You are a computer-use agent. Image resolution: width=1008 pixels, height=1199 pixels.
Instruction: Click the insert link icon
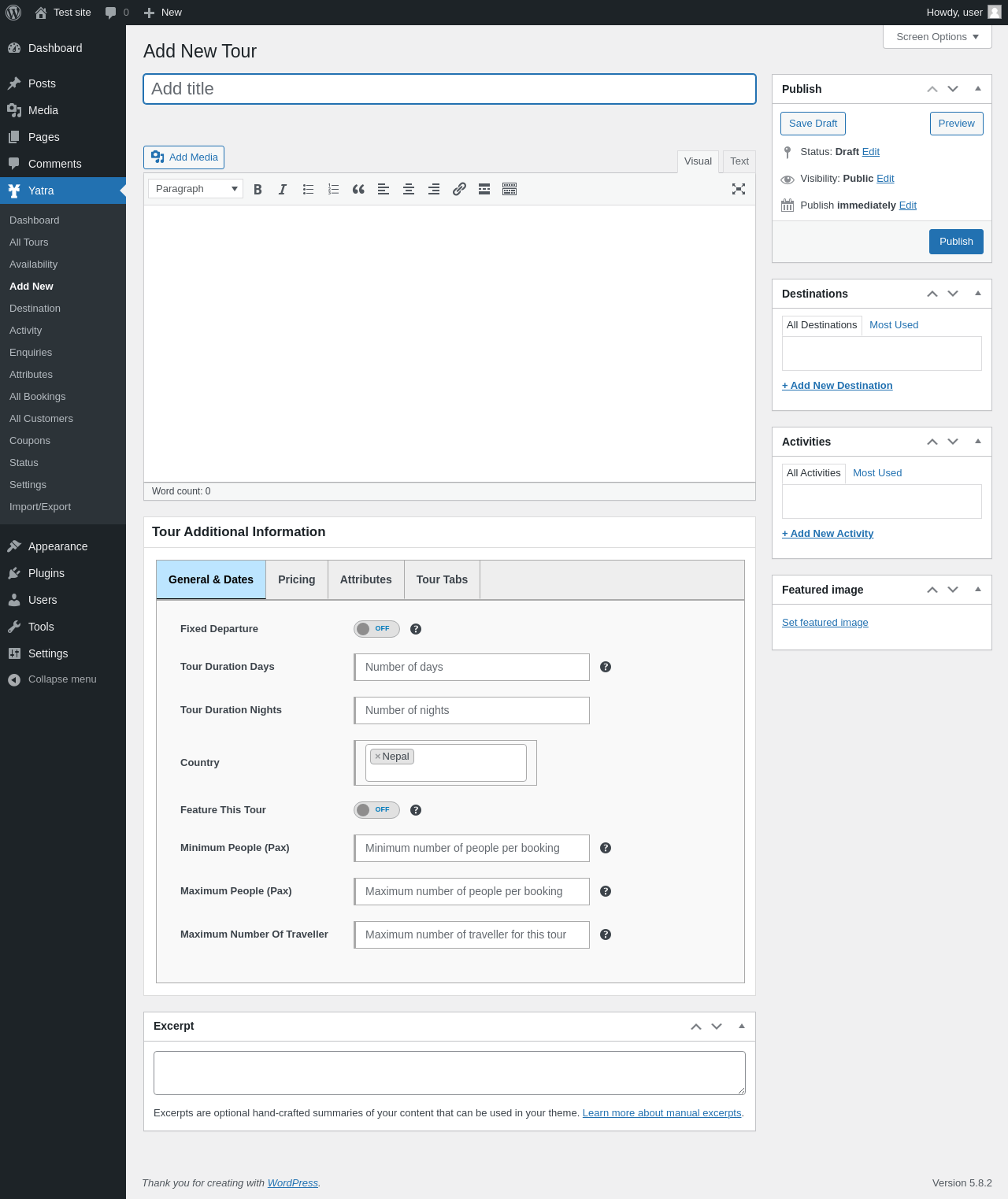tap(459, 189)
